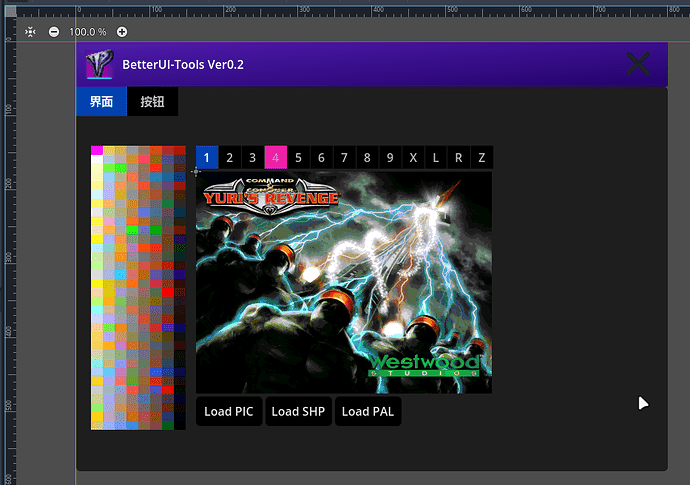Click the Yuri's Revenge preview image

(x=344, y=283)
